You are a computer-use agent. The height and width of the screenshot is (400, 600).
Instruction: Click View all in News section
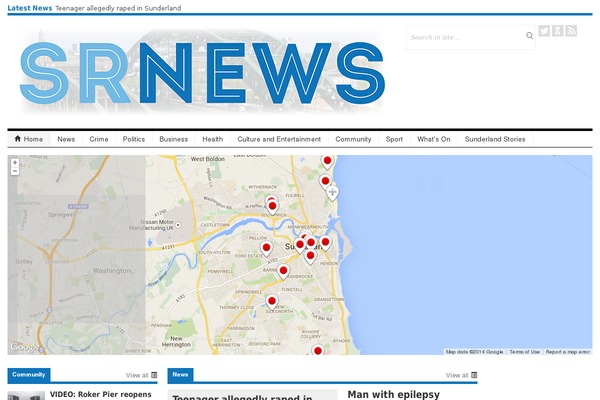(x=457, y=375)
